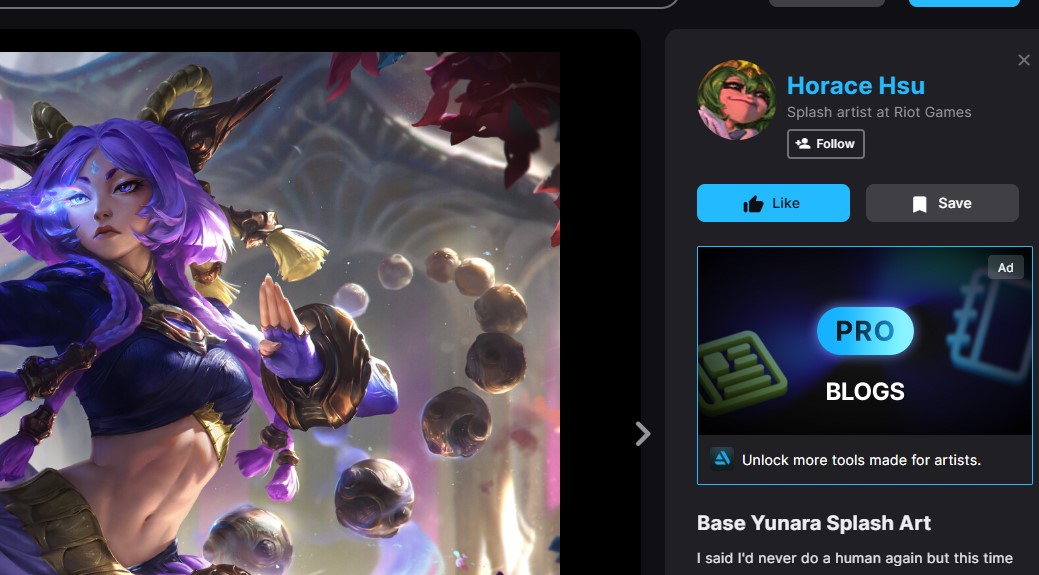
Task: Focus the search field at the top
Action: [331, 3]
